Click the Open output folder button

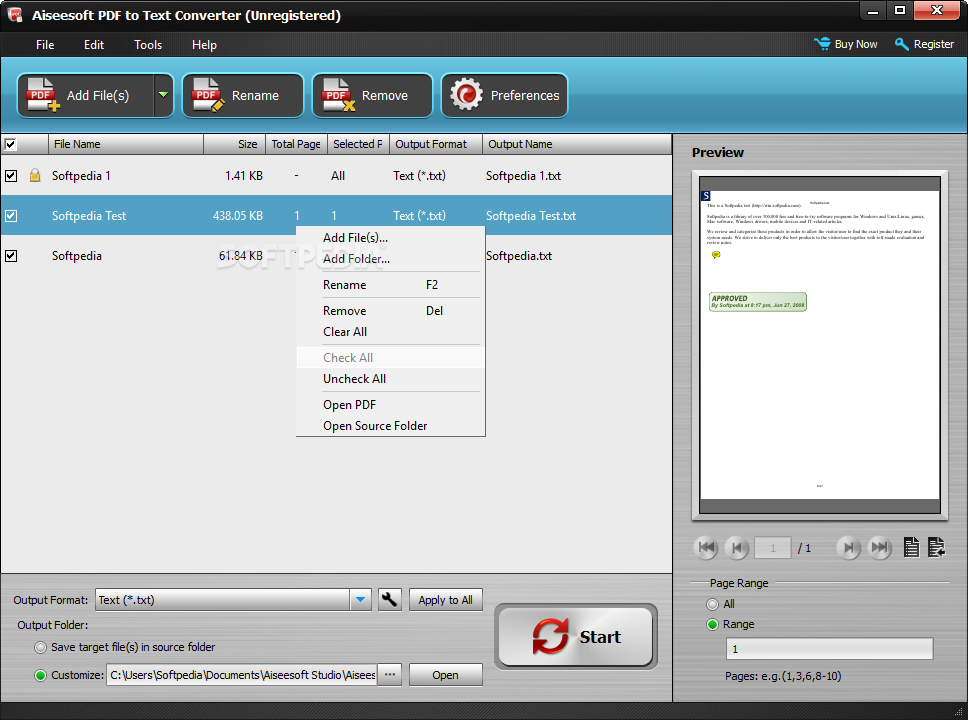point(446,675)
